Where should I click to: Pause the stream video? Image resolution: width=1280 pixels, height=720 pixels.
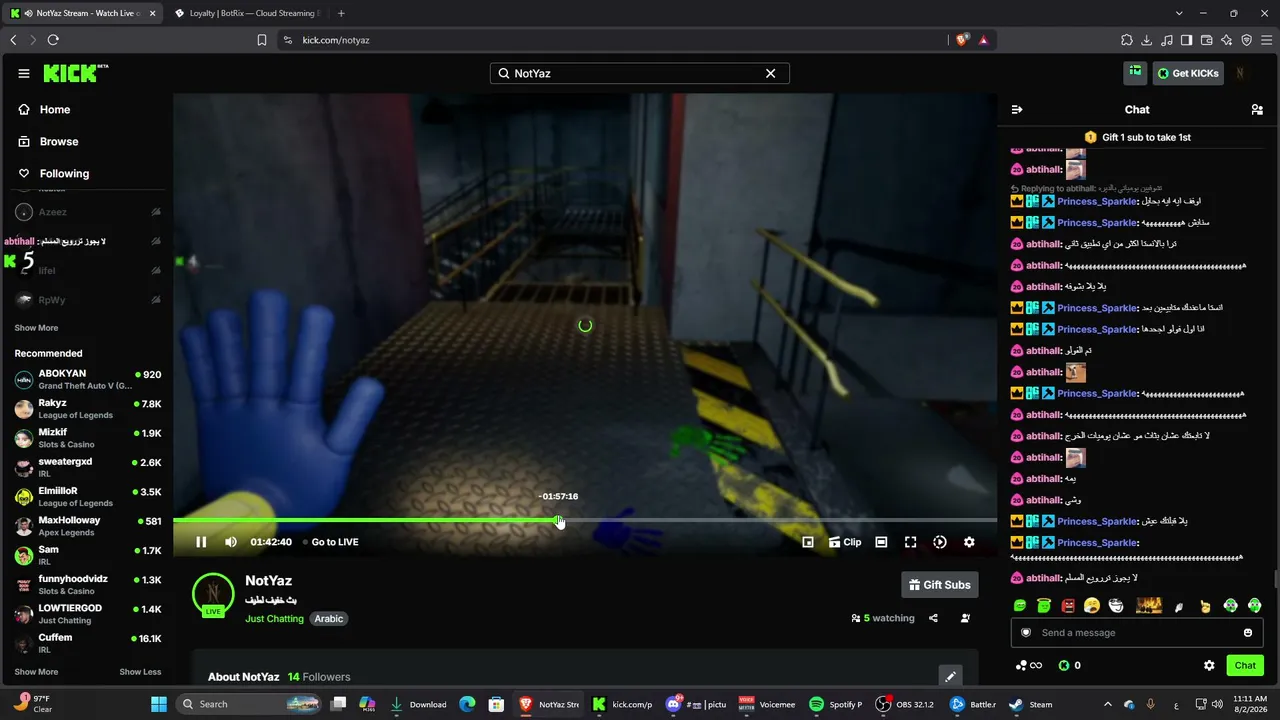[201, 542]
